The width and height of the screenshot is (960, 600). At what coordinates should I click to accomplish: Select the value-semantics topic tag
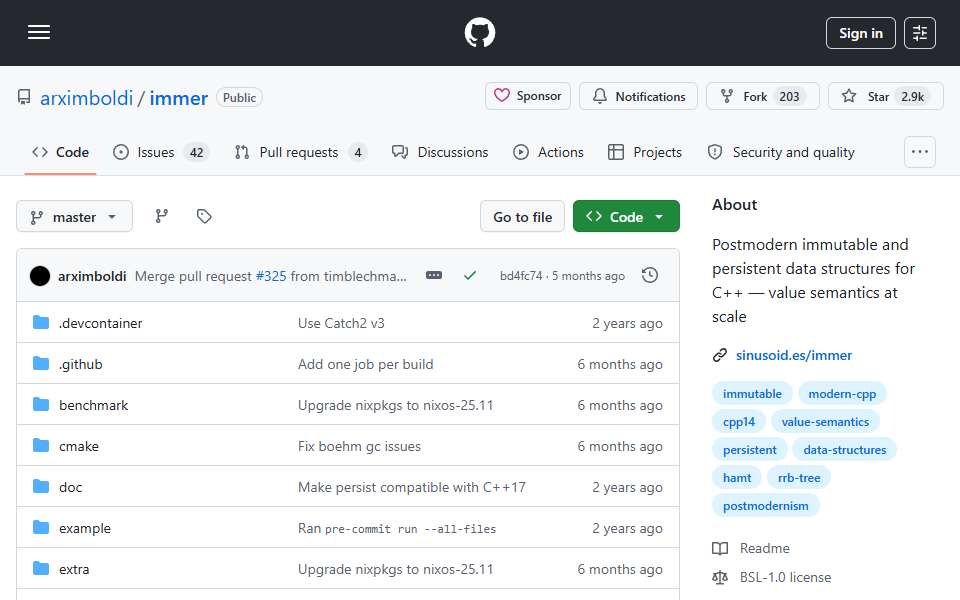(x=825, y=422)
